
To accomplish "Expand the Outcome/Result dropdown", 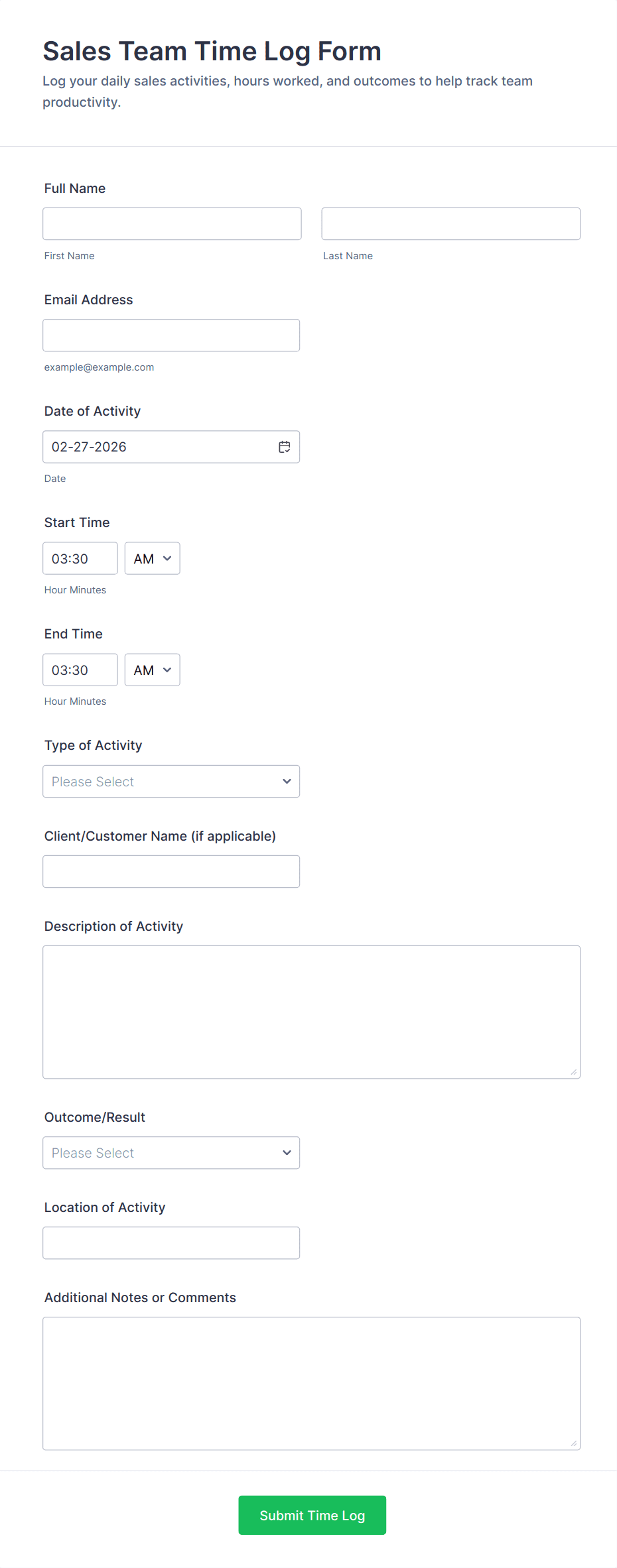I will [x=171, y=1152].
